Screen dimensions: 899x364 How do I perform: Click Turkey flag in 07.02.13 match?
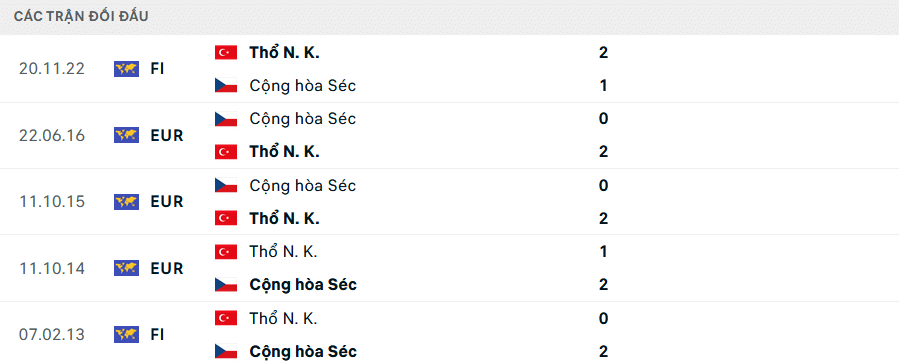226,318
